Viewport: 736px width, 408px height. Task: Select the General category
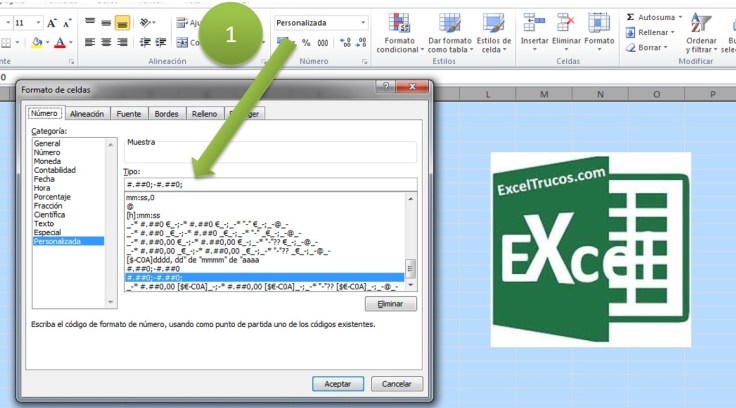coord(47,143)
